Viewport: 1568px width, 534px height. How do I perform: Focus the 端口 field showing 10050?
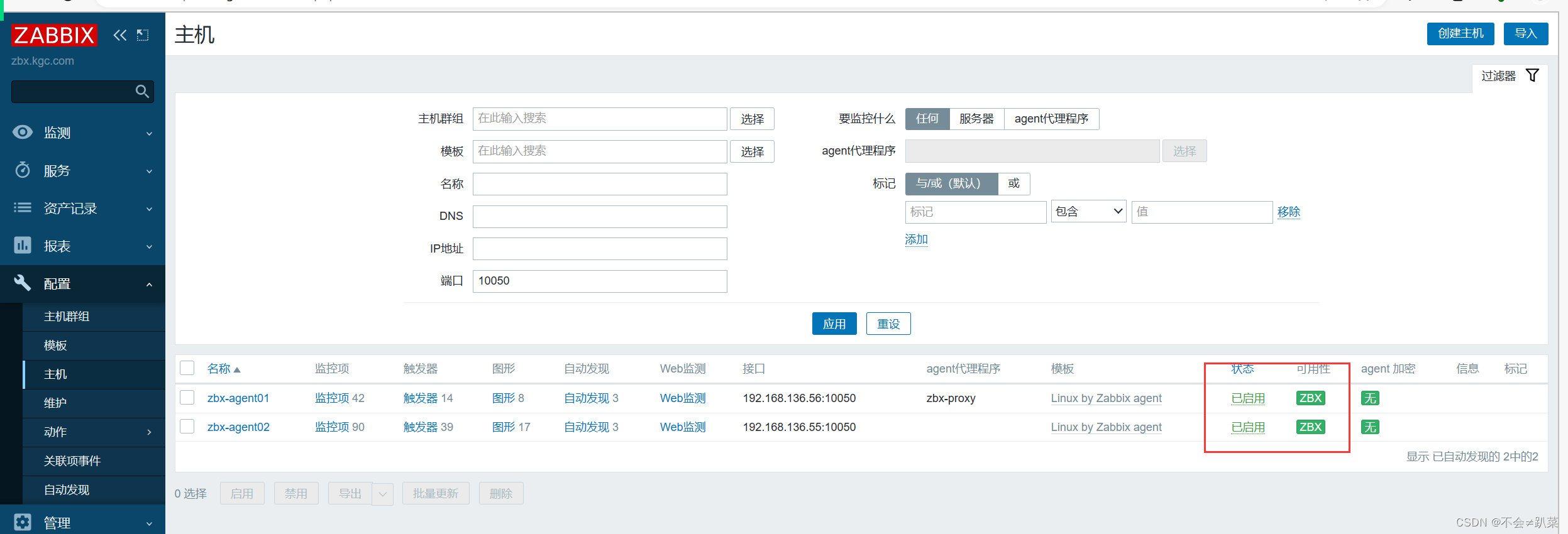click(600, 281)
